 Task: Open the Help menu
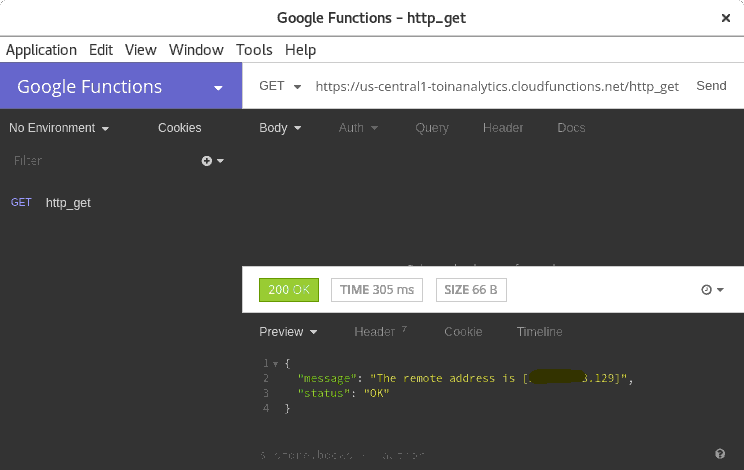point(300,50)
